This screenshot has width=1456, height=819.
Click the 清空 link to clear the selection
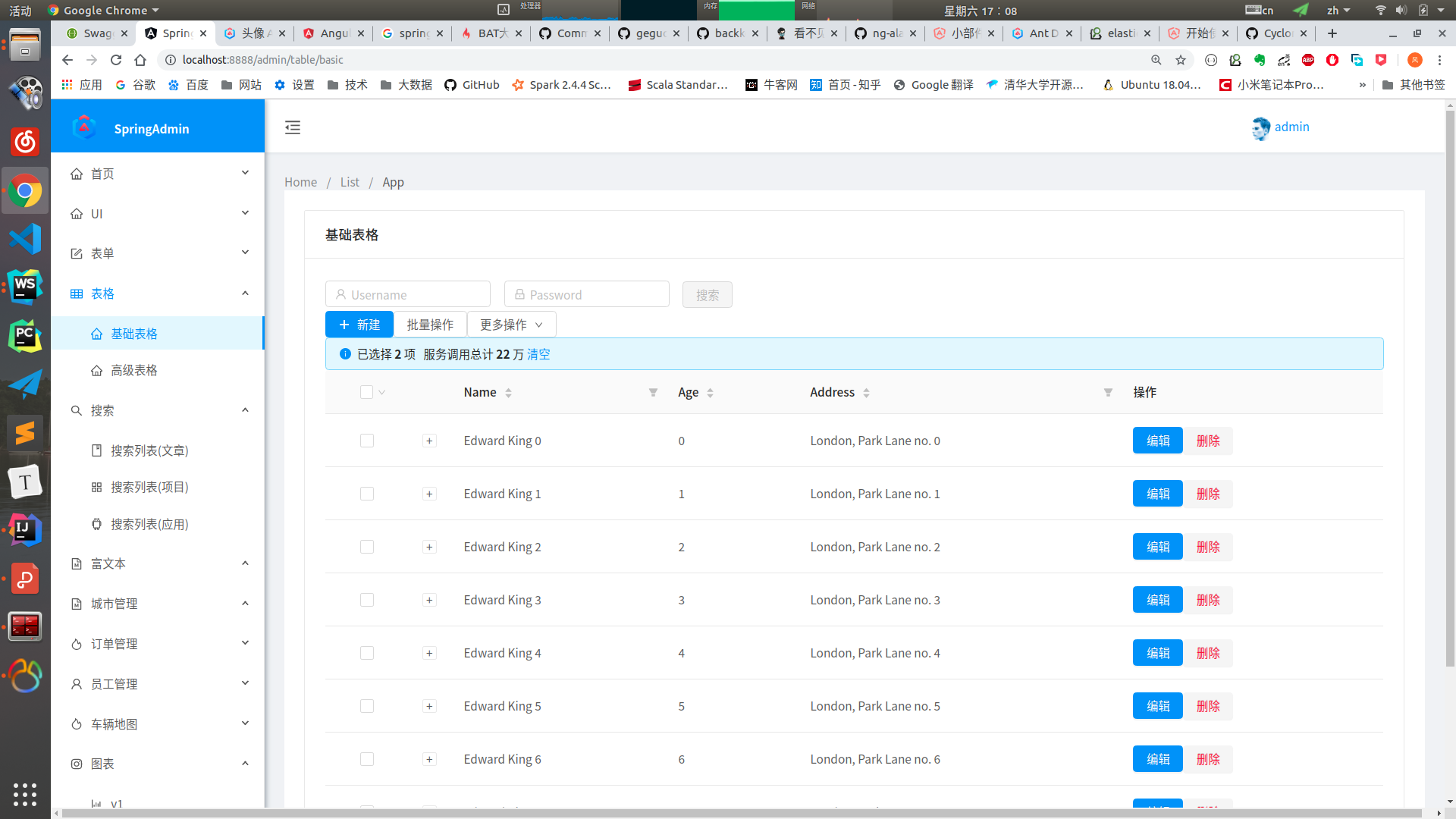tap(538, 354)
